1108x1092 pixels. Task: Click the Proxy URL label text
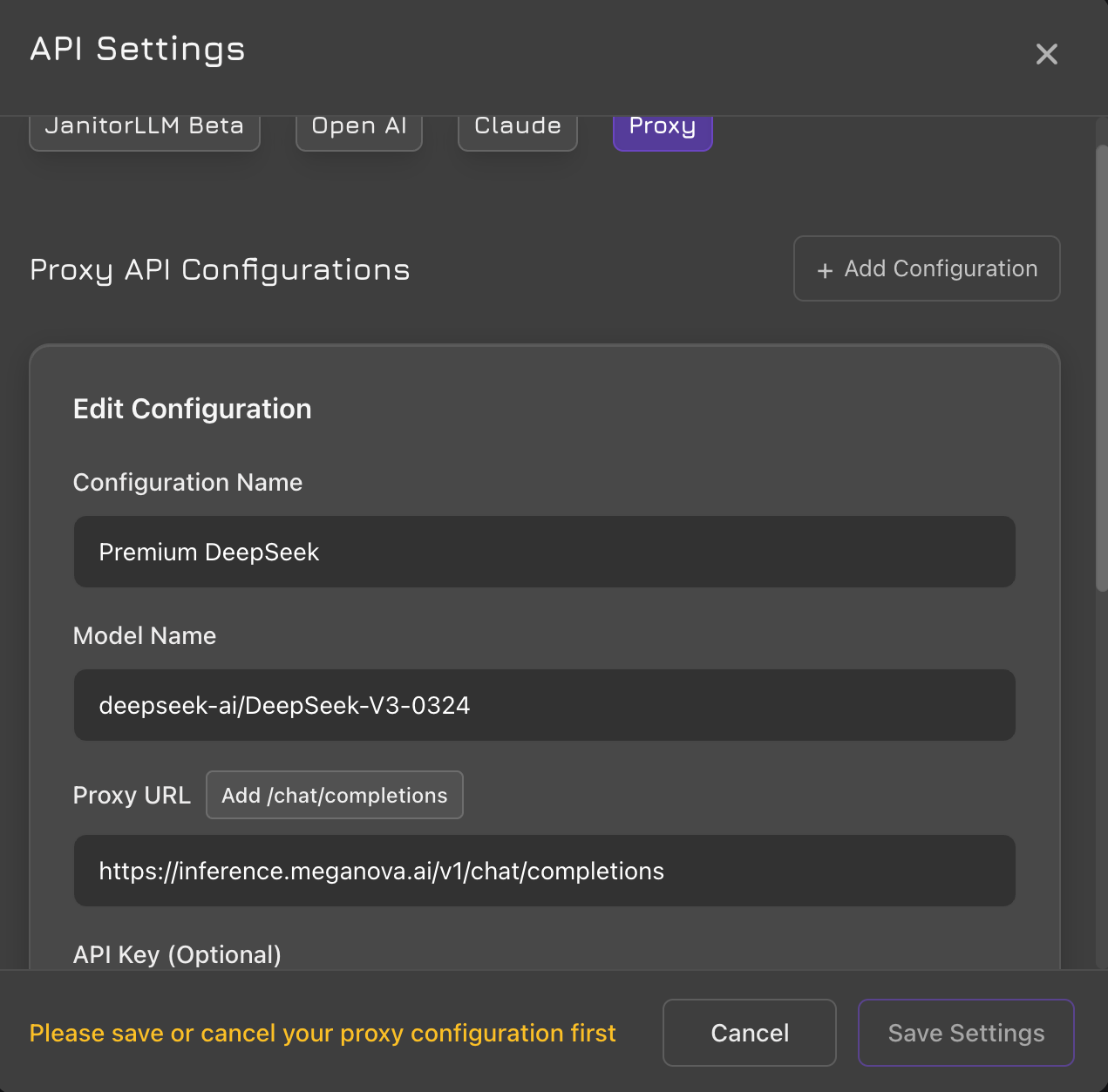click(x=132, y=796)
